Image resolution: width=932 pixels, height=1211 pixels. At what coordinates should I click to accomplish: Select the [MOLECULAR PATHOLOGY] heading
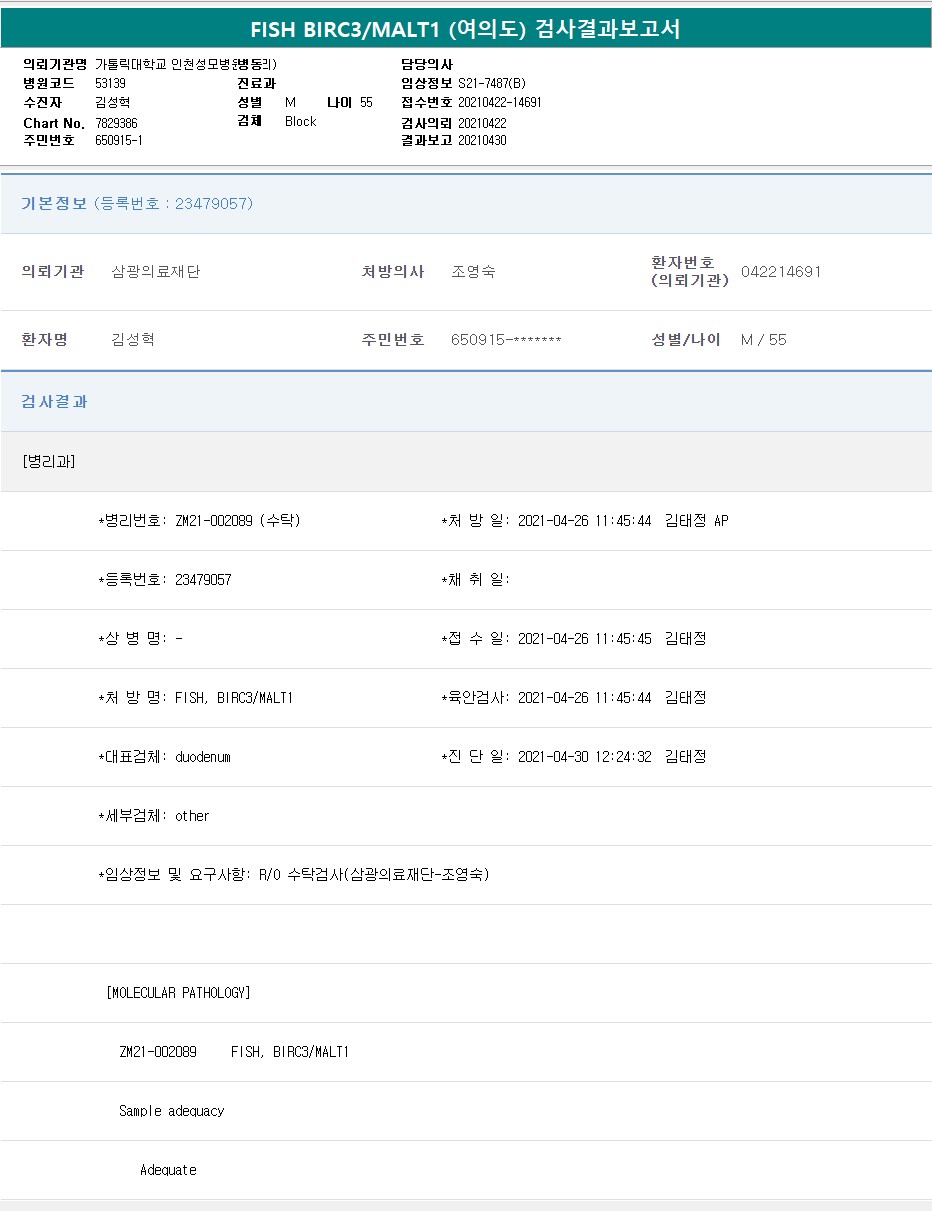pyautogui.click(x=178, y=993)
